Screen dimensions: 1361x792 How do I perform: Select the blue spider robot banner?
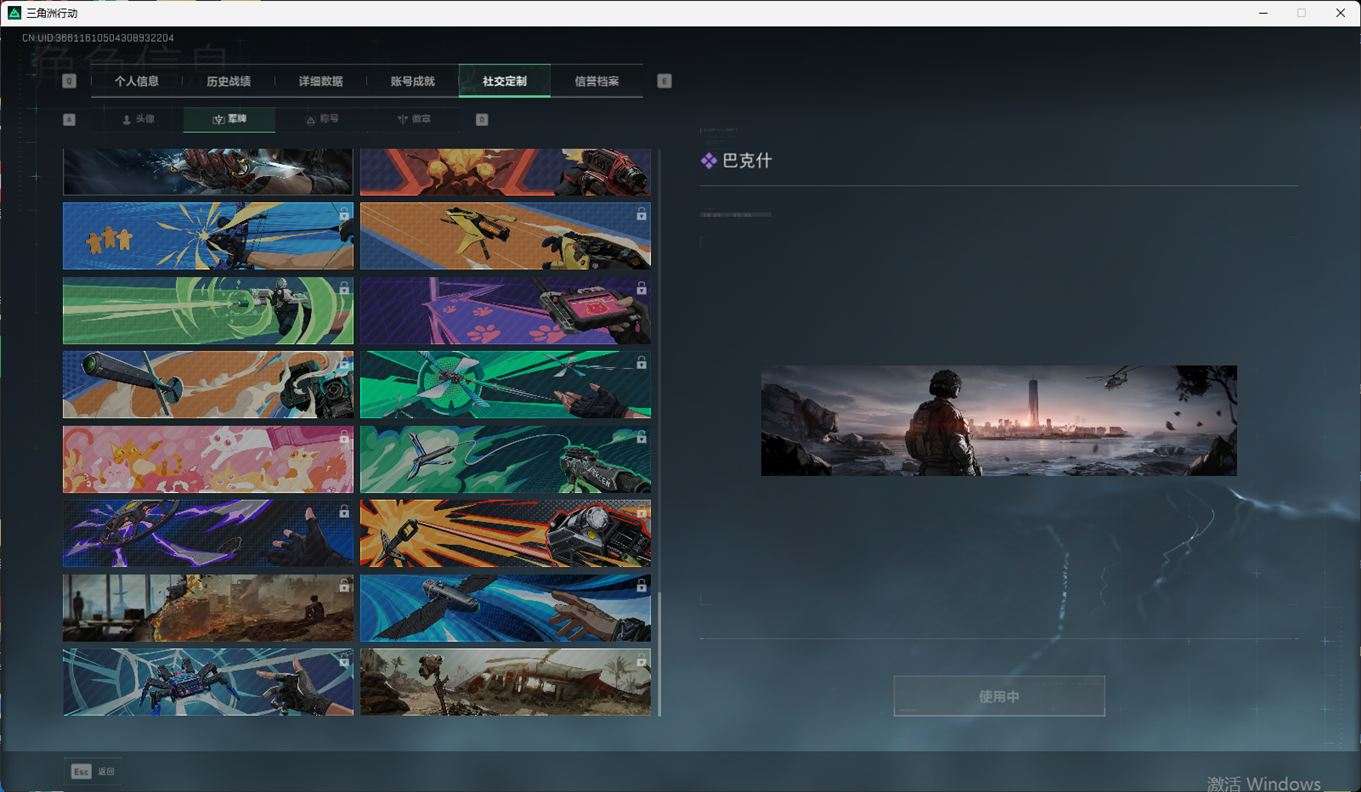pos(208,682)
